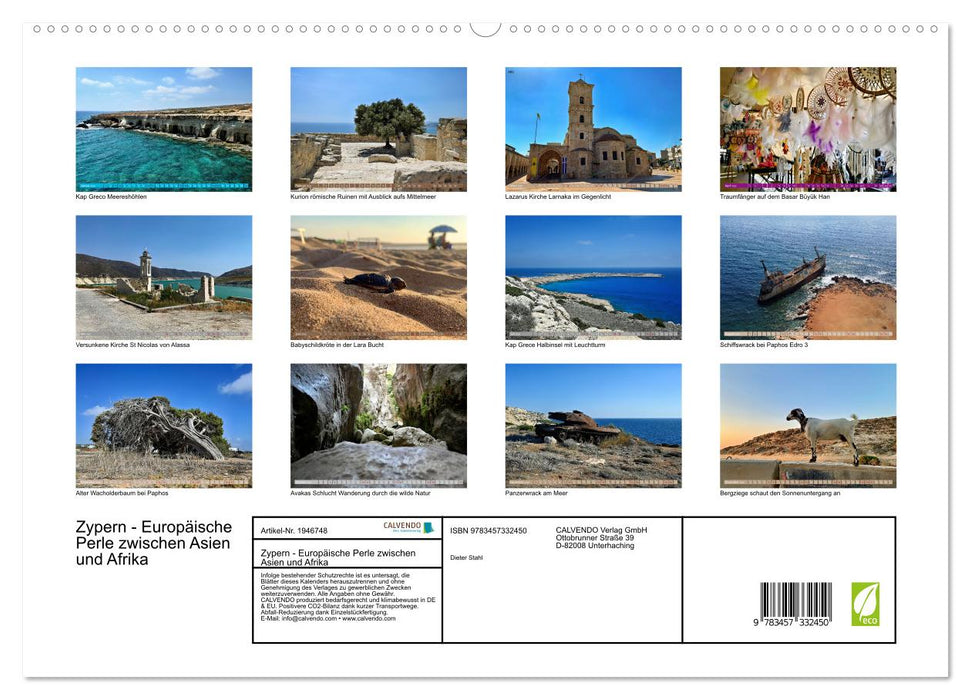Image resolution: width=971 pixels, height=700 pixels.
Task: Select the Kap Greco Meereshöhlen photo
Action: (164, 128)
